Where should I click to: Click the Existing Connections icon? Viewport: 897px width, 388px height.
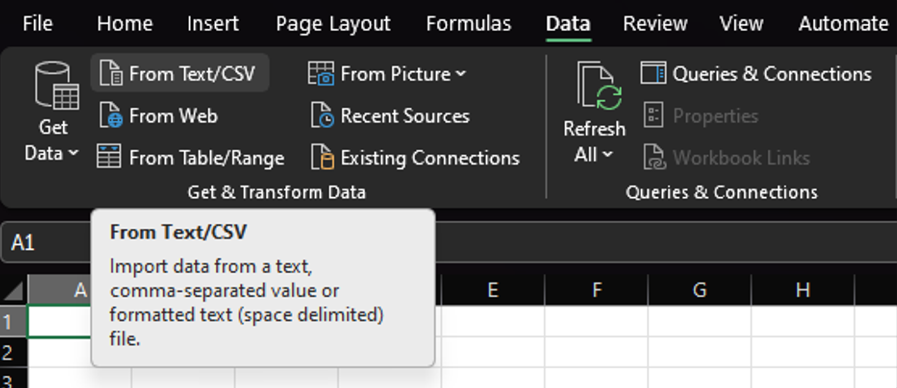pos(322,157)
